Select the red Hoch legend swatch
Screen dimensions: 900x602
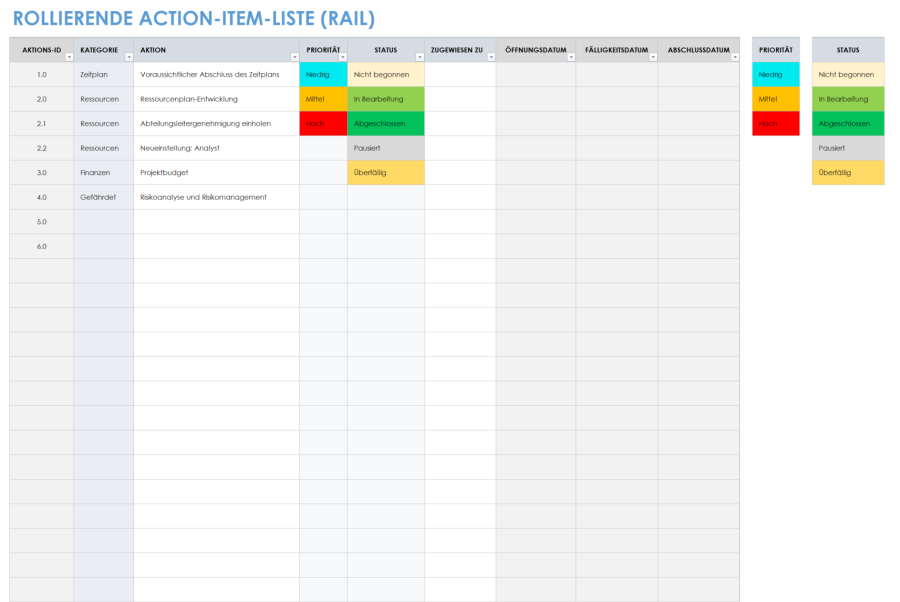(x=776, y=123)
